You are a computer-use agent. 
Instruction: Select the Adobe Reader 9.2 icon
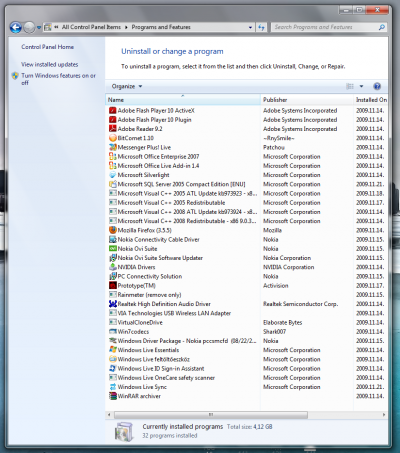coord(113,129)
